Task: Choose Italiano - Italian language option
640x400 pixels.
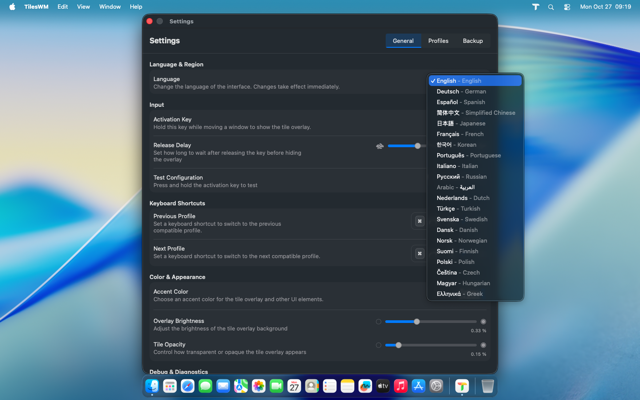Action: pos(475,166)
